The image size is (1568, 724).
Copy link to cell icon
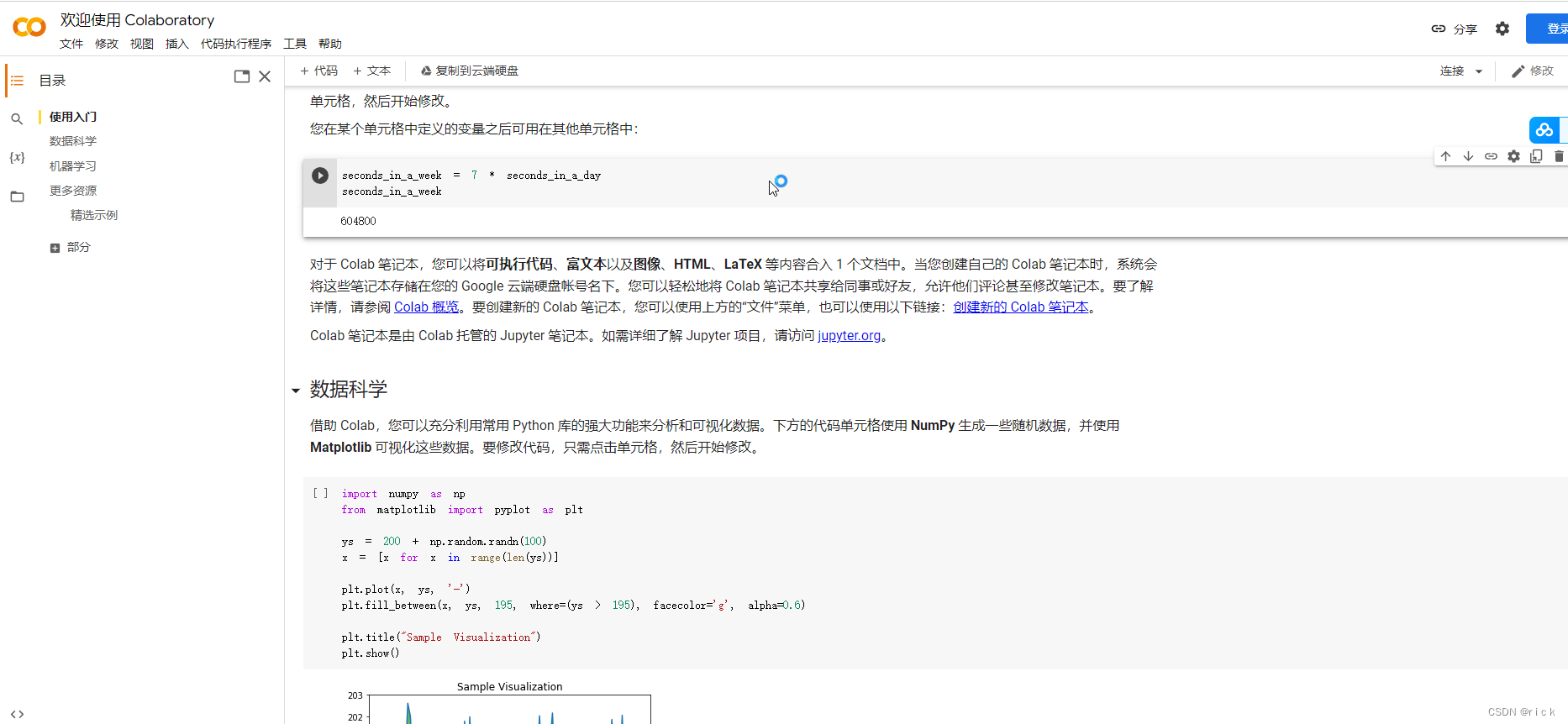(1491, 156)
